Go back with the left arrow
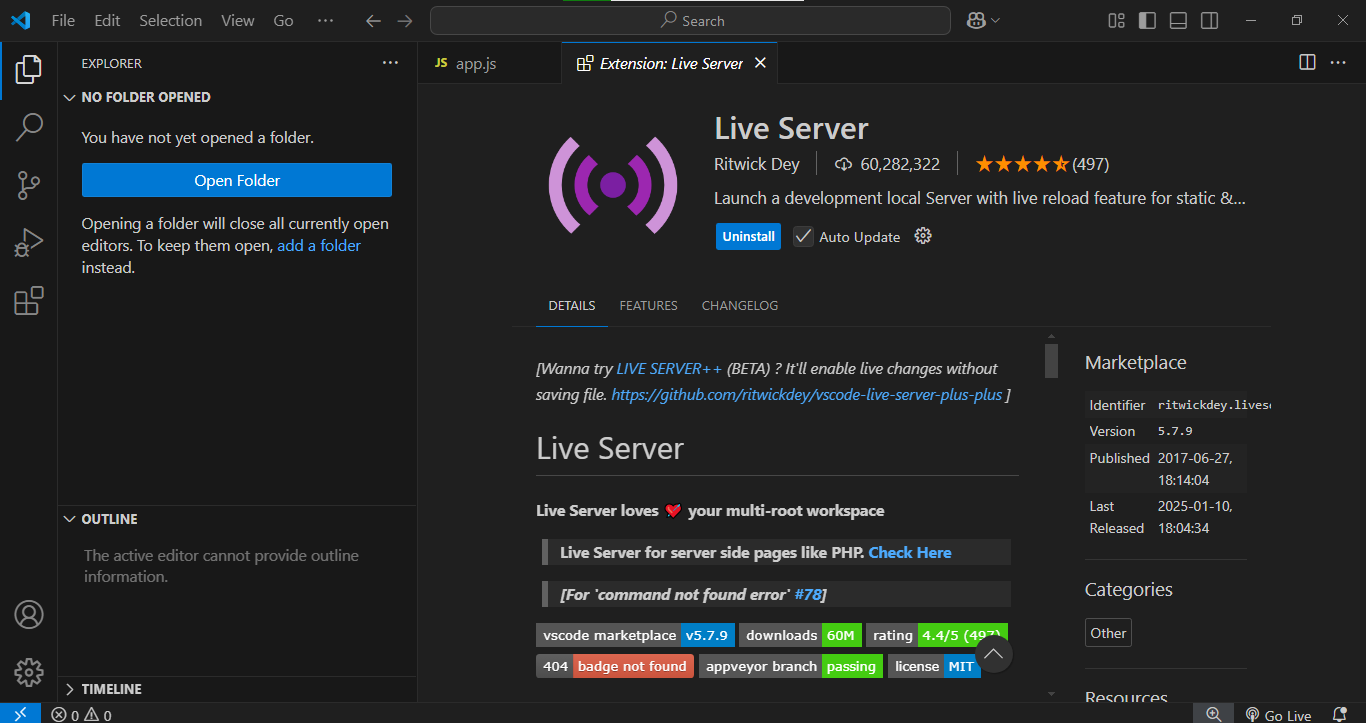1366x723 pixels. click(x=373, y=20)
